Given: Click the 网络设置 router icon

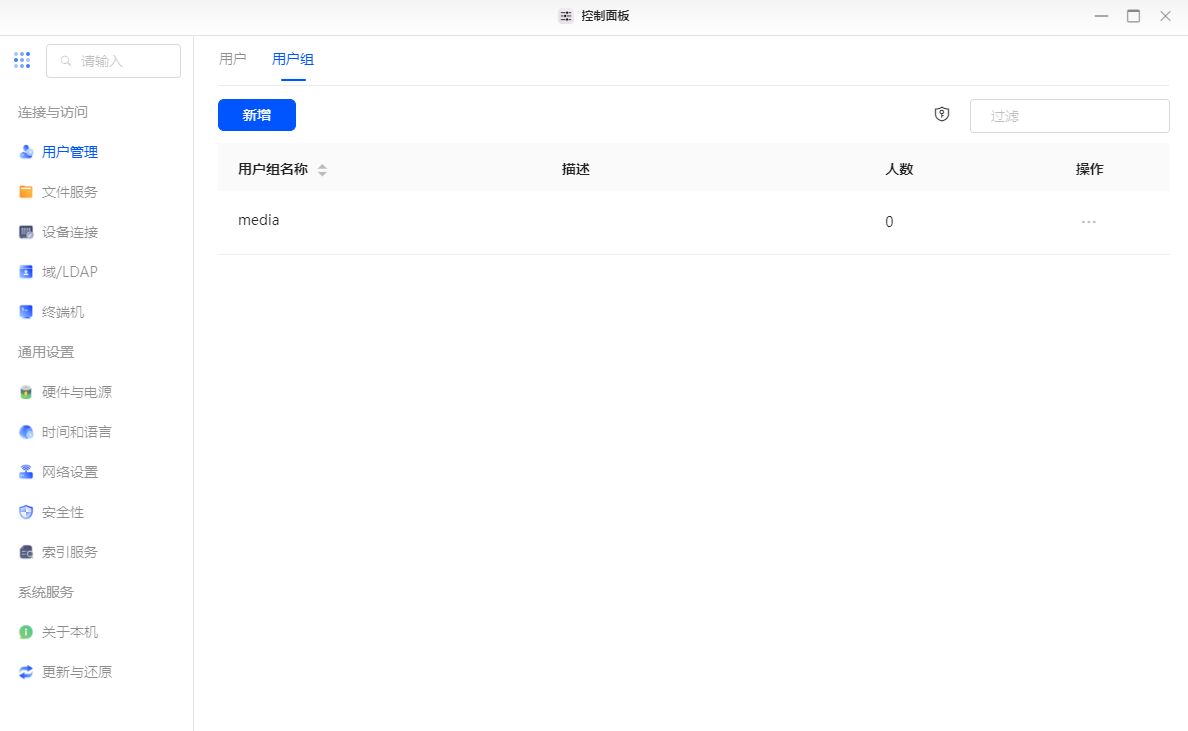Looking at the screenshot, I should click(26, 473).
